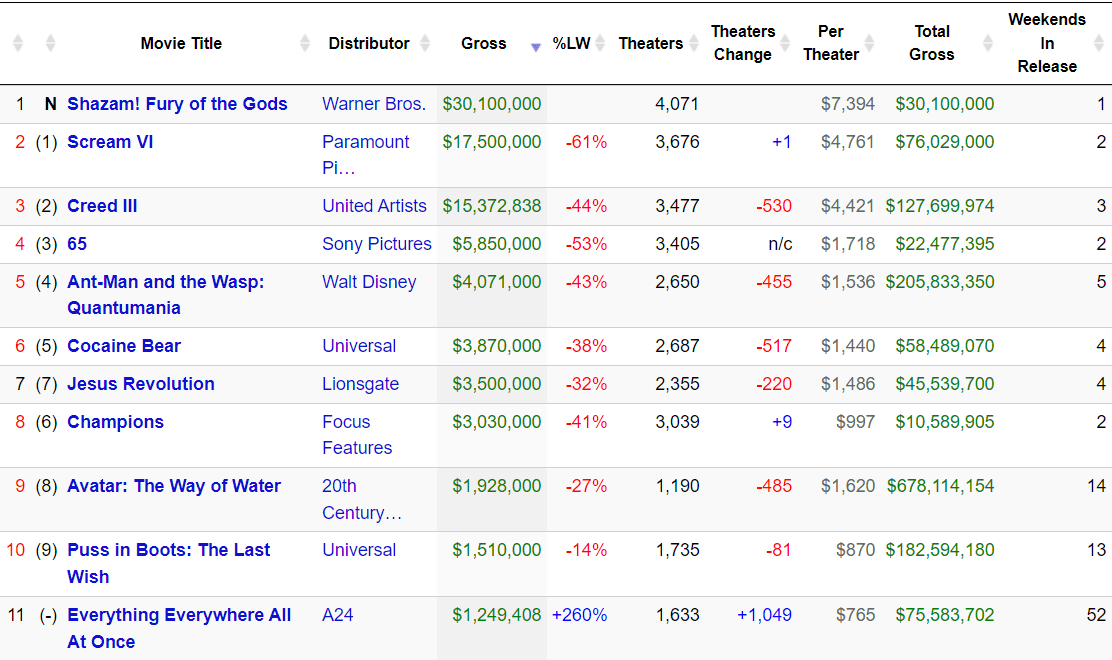This screenshot has width=1112, height=660.
Task: Open the movie link titled 65
Action: (77, 245)
